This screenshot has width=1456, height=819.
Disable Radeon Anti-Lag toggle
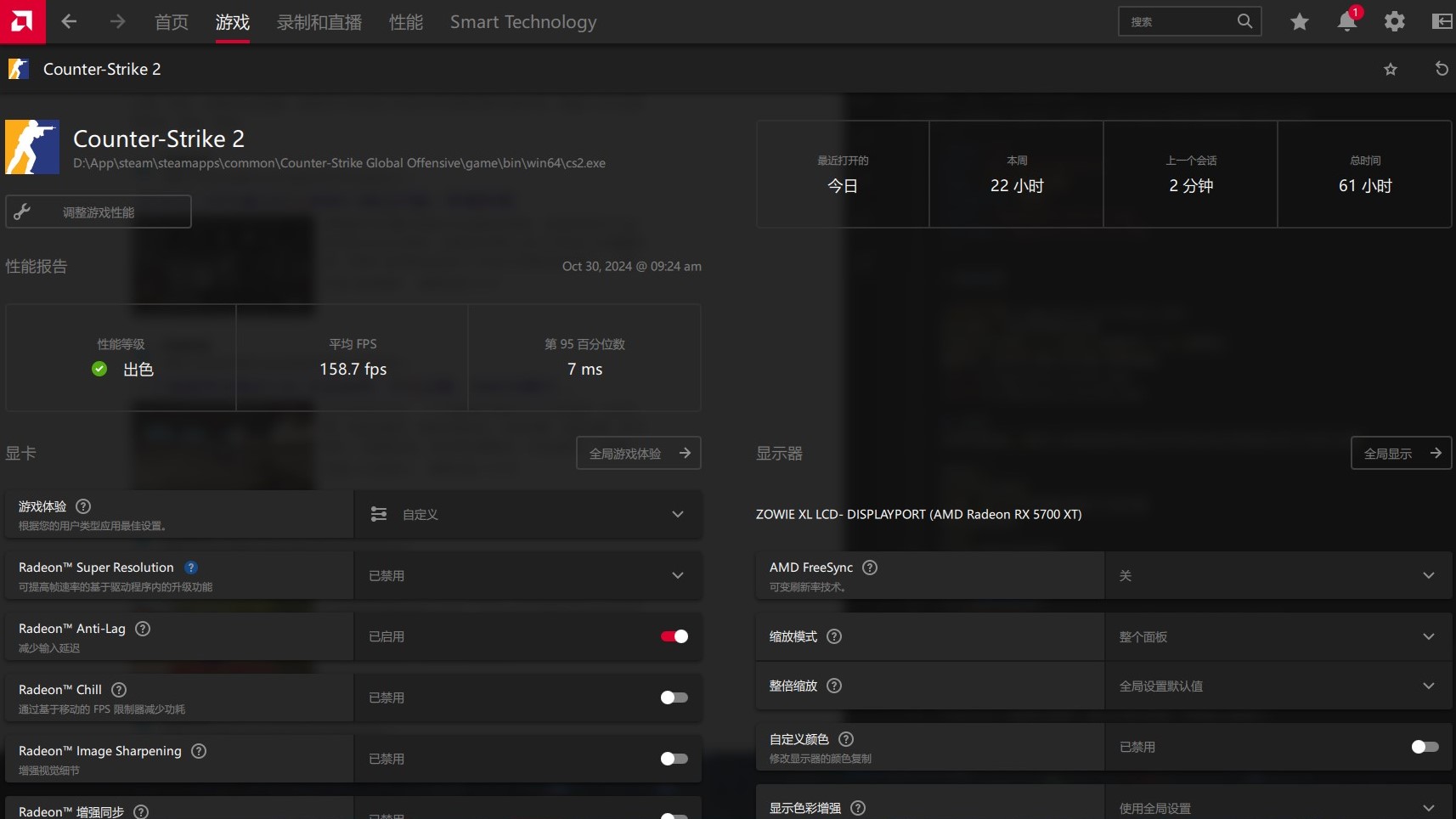(x=674, y=636)
